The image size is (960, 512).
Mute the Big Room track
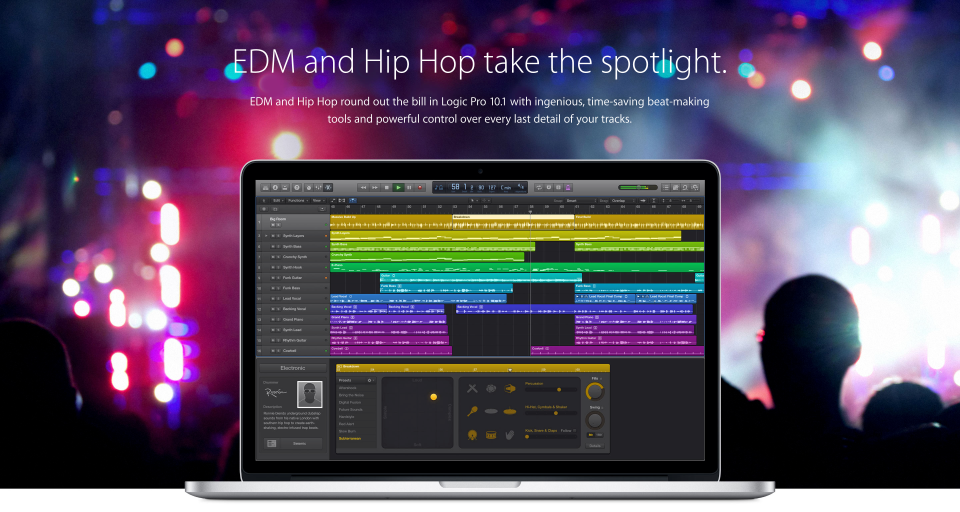coord(273,224)
